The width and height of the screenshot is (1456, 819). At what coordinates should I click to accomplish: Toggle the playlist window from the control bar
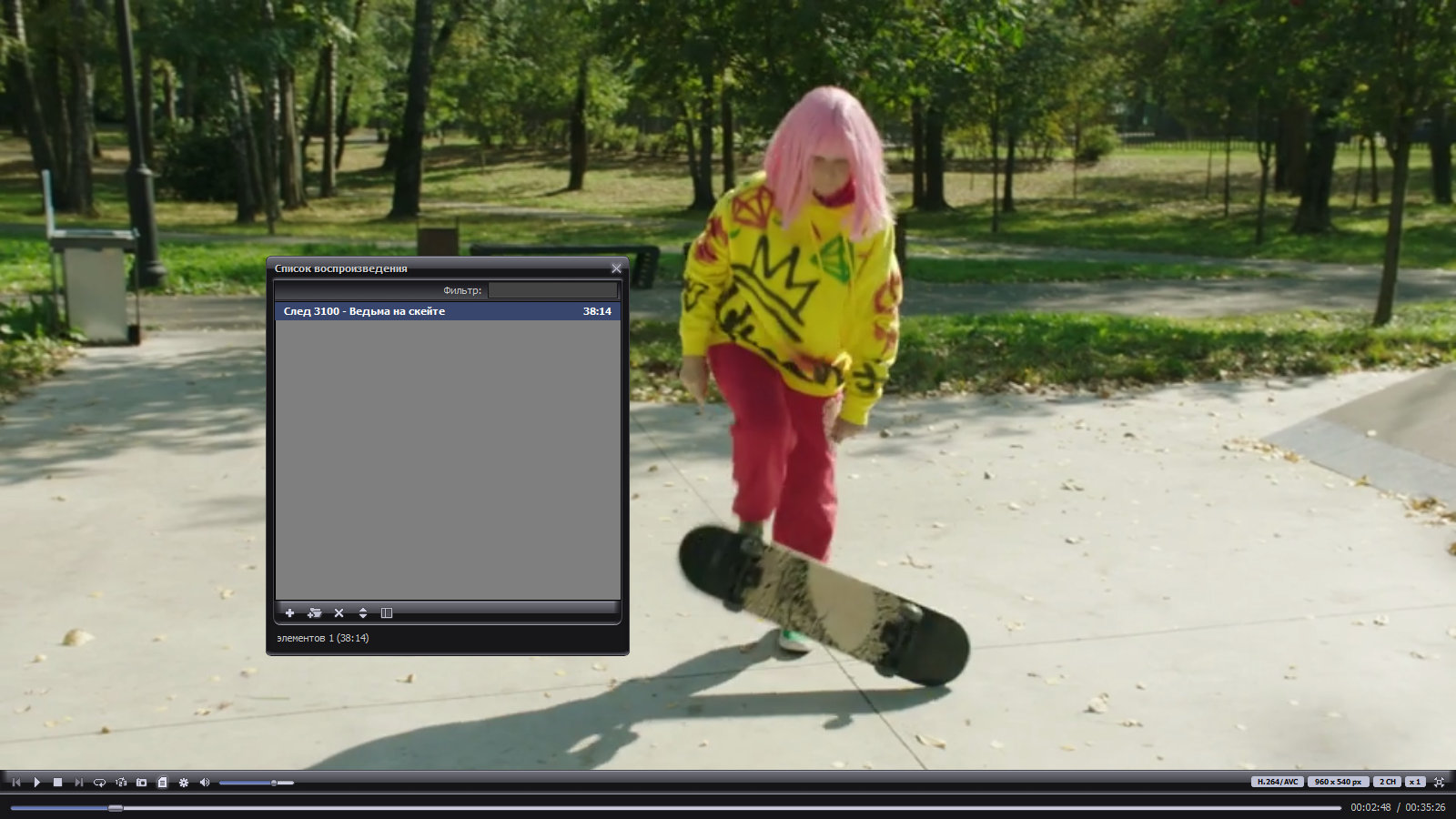(x=162, y=782)
